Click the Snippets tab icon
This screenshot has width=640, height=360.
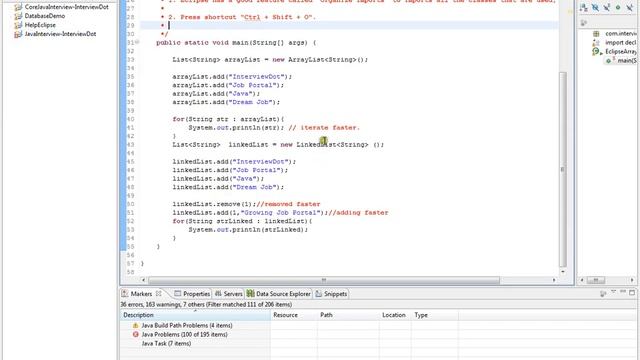(318, 294)
